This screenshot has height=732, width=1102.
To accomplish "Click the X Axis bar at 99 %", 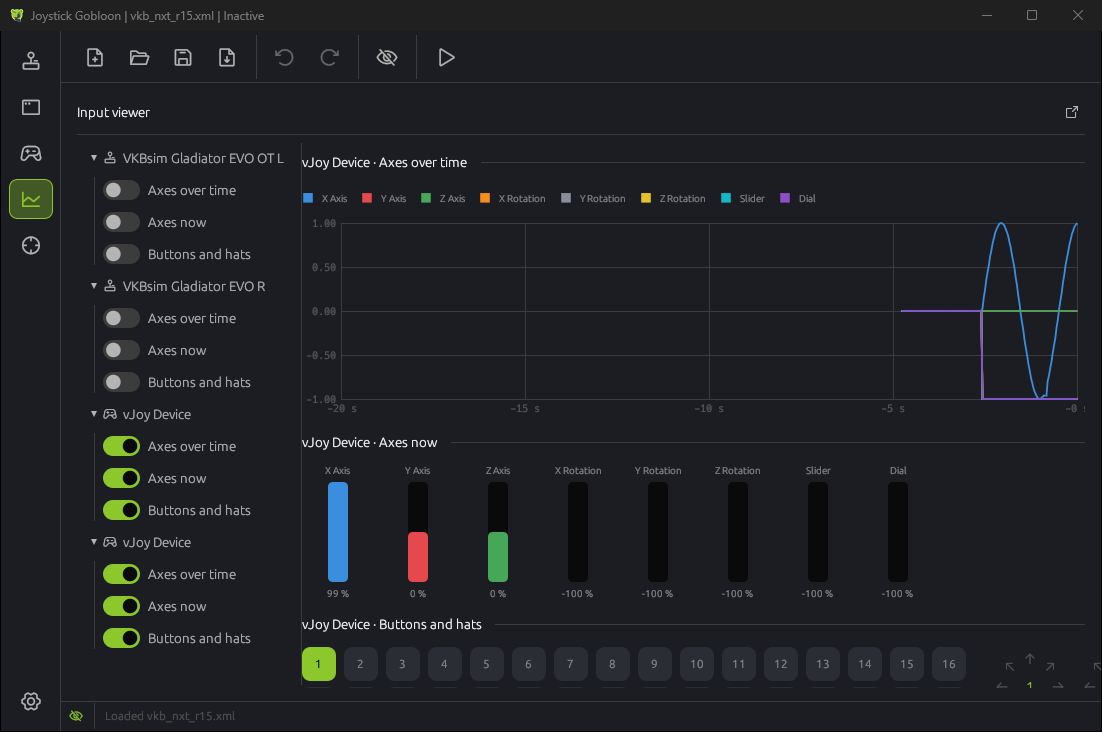I will pyautogui.click(x=338, y=532).
